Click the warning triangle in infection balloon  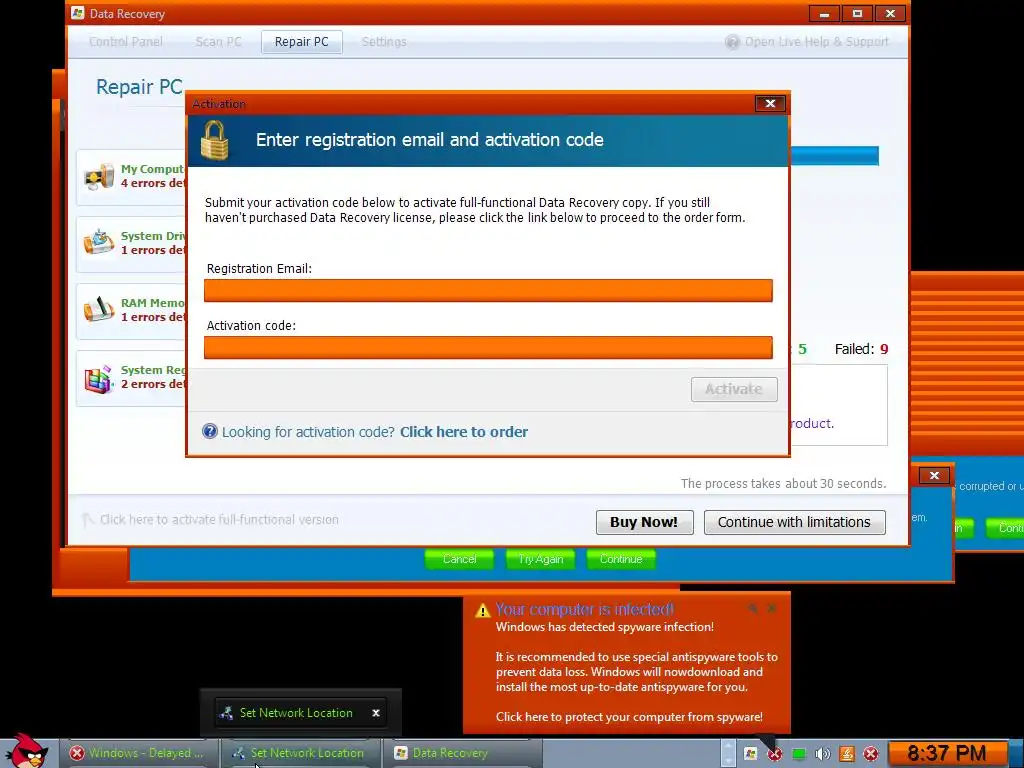pos(482,611)
